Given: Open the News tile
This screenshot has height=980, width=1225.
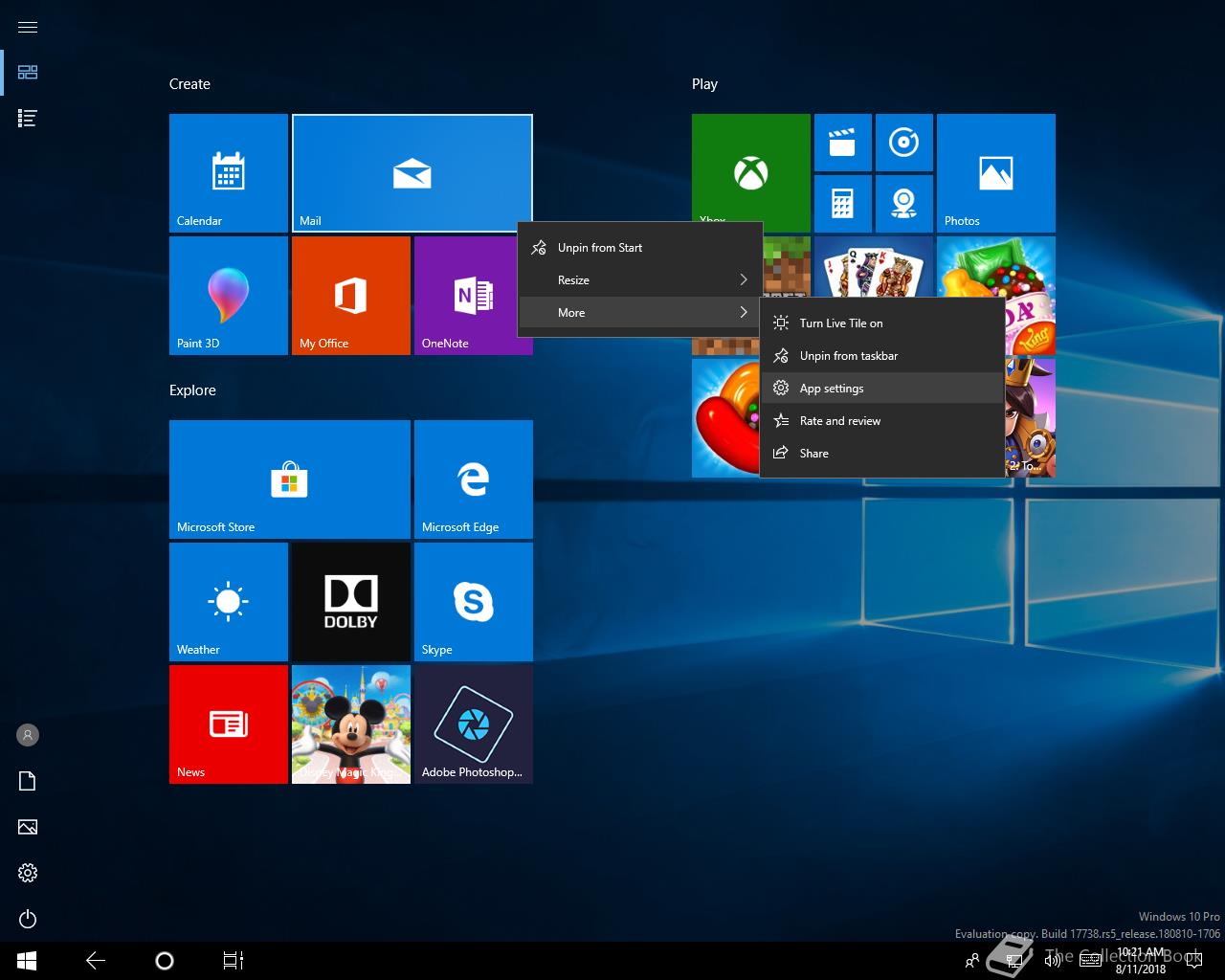Looking at the screenshot, I should click(229, 724).
